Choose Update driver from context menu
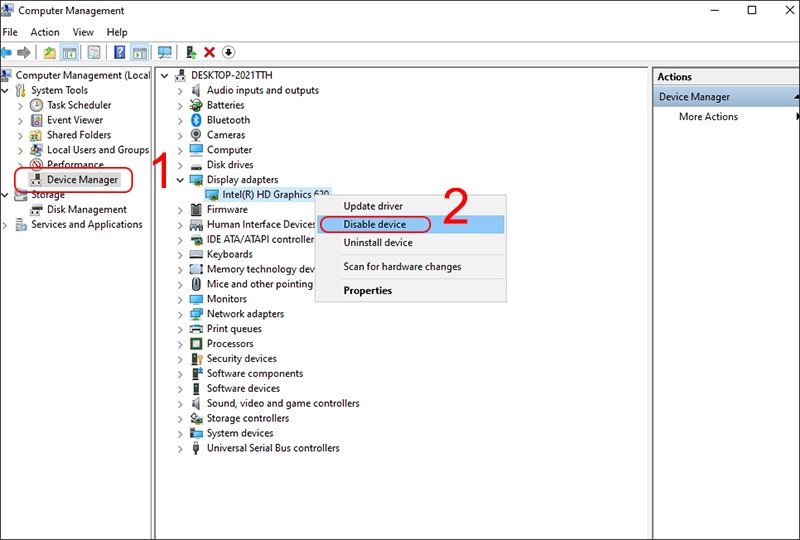The image size is (800, 540). 411,206
